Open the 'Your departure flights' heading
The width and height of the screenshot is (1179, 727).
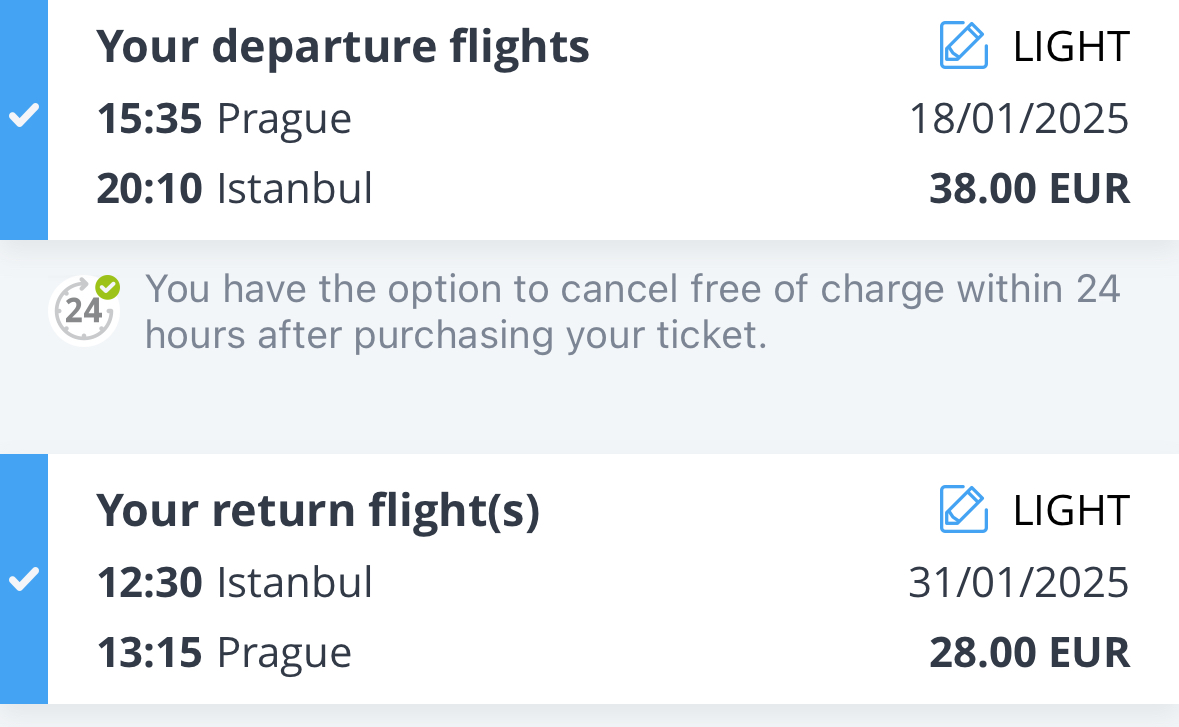pyautogui.click(x=343, y=47)
